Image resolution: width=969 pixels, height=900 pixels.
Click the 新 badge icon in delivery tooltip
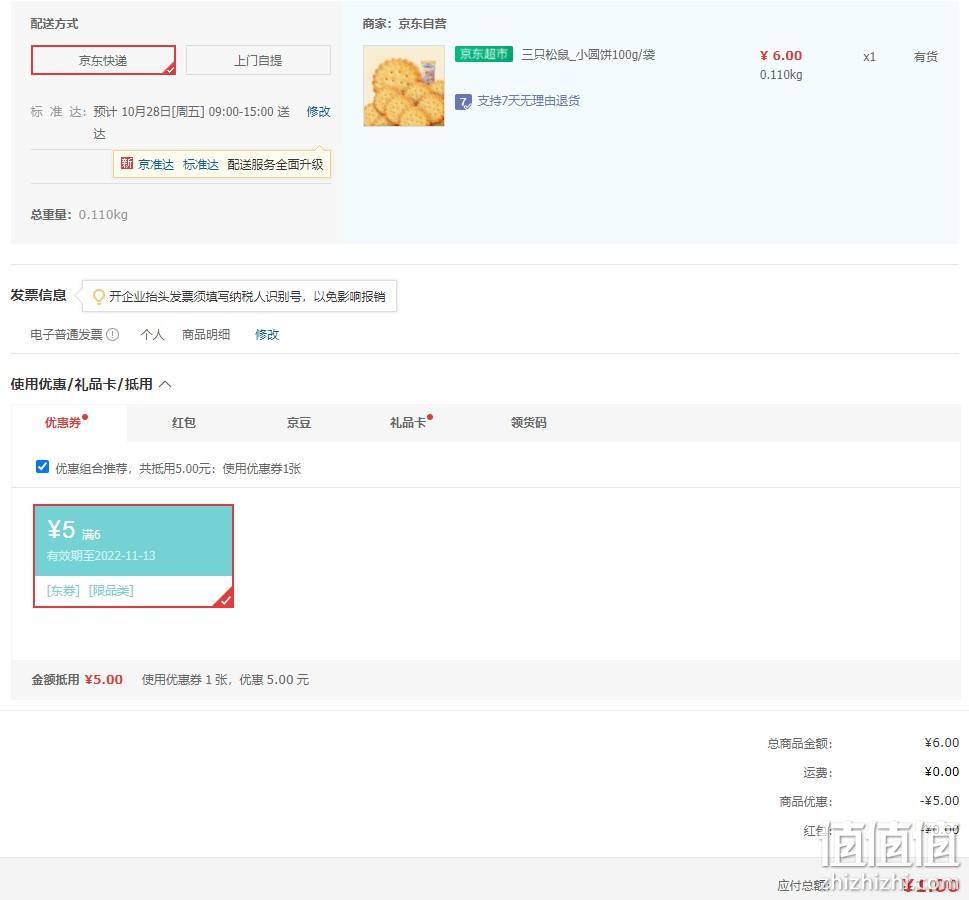127,163
